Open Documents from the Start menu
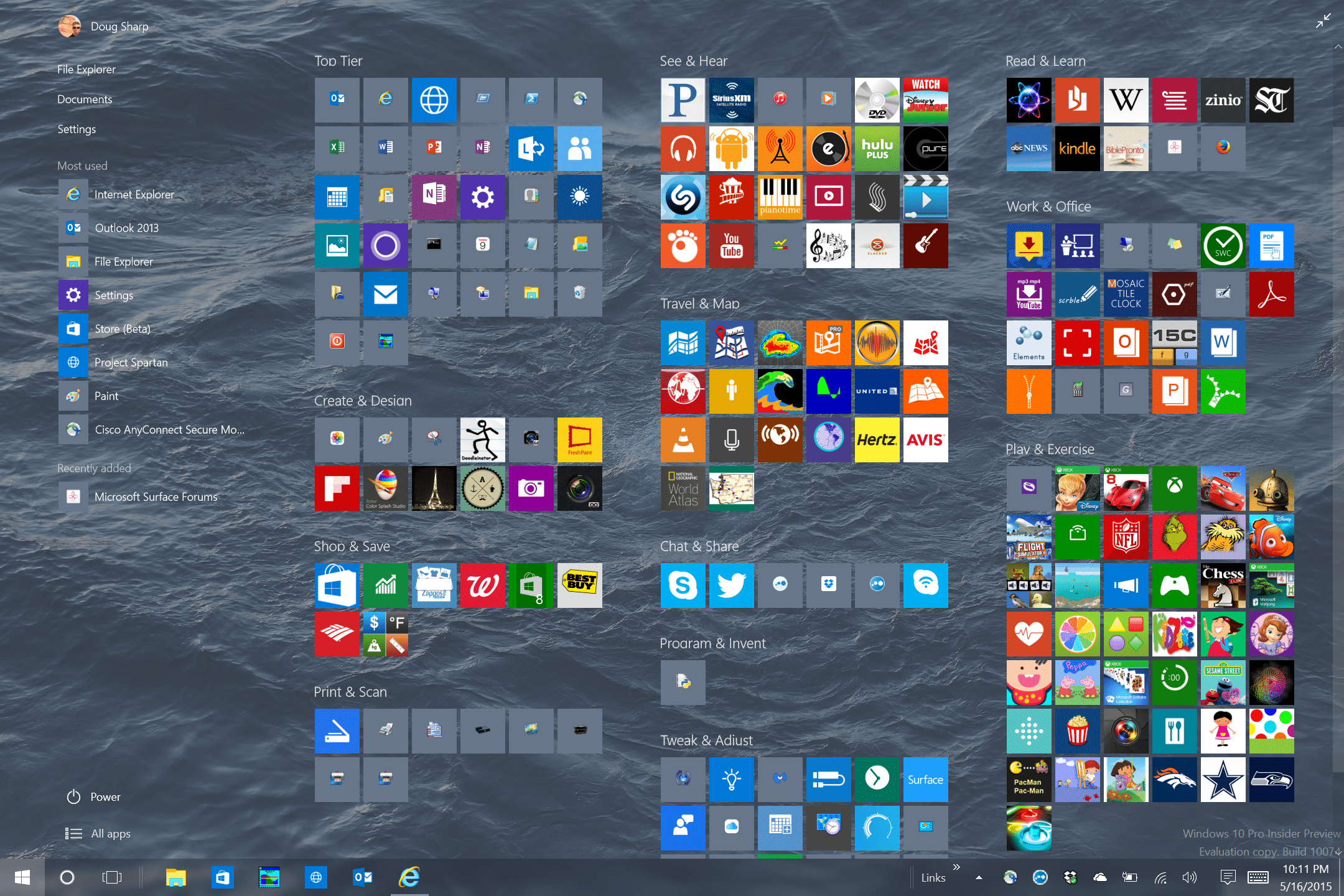This screenshot has height=896, width=1344. [x=85, y=99]
